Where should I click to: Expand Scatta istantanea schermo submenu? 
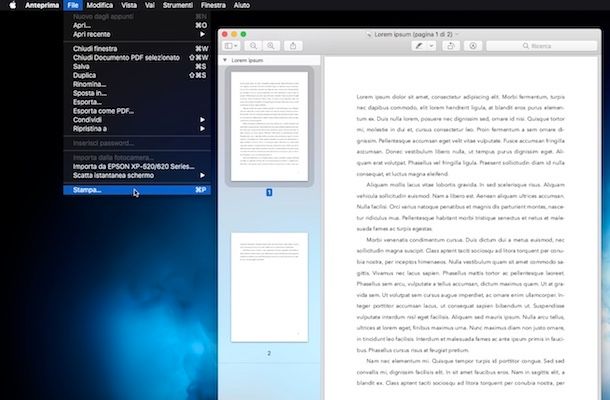coord(137,175)
